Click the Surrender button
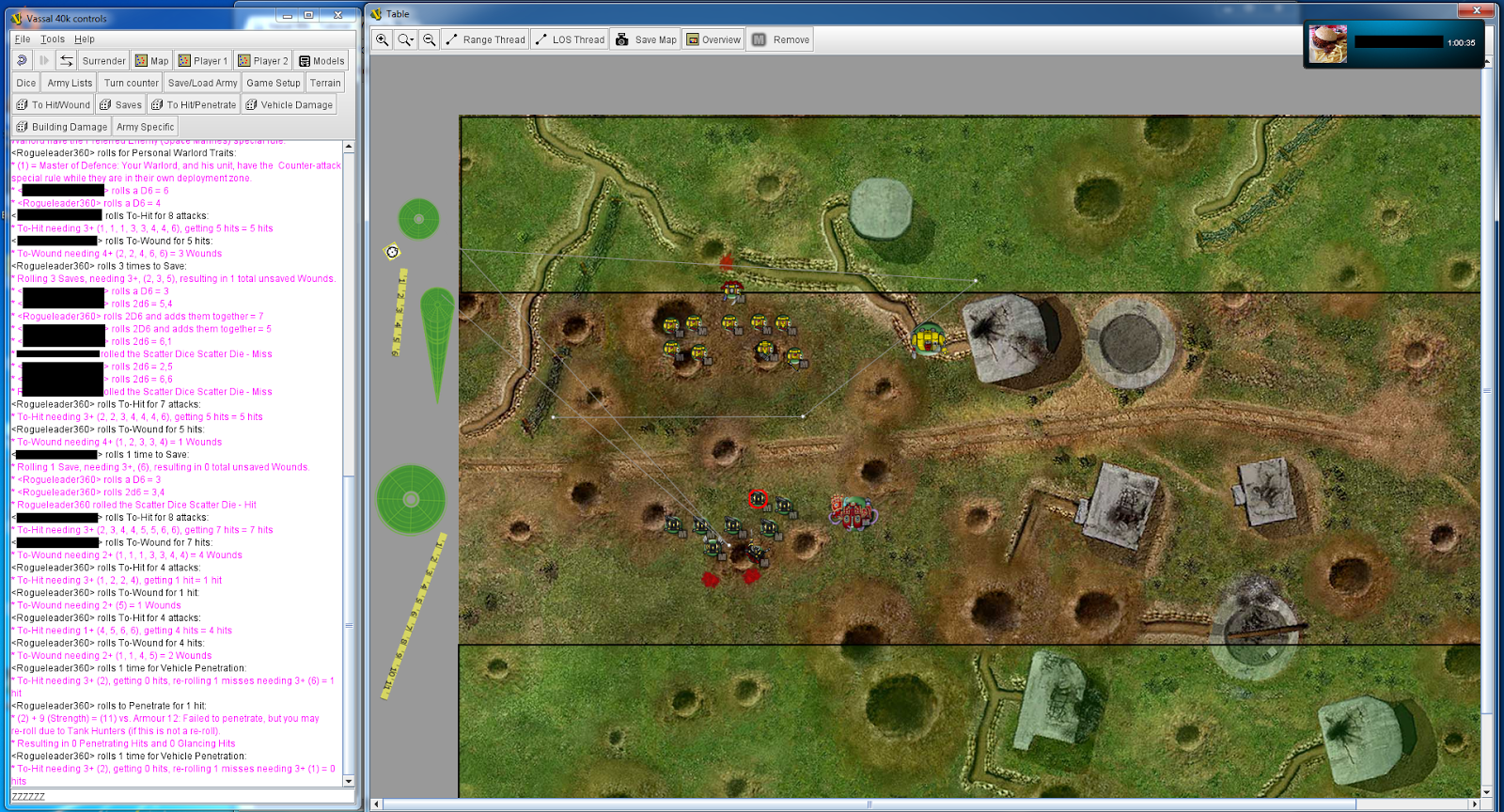This screenshot has height=812, width=1504. (x=103, y=60)
